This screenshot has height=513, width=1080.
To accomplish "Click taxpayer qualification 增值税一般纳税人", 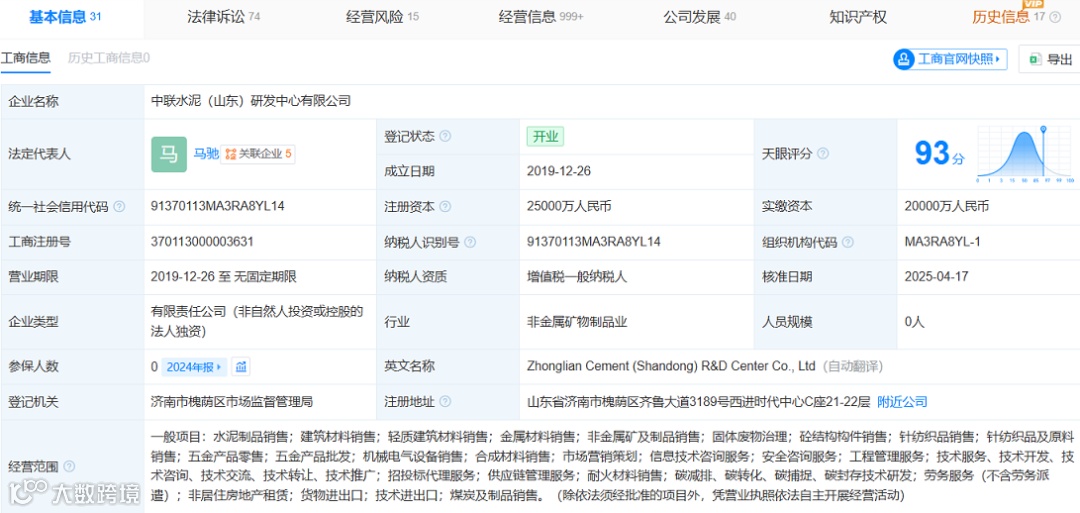I will [577, 277].
